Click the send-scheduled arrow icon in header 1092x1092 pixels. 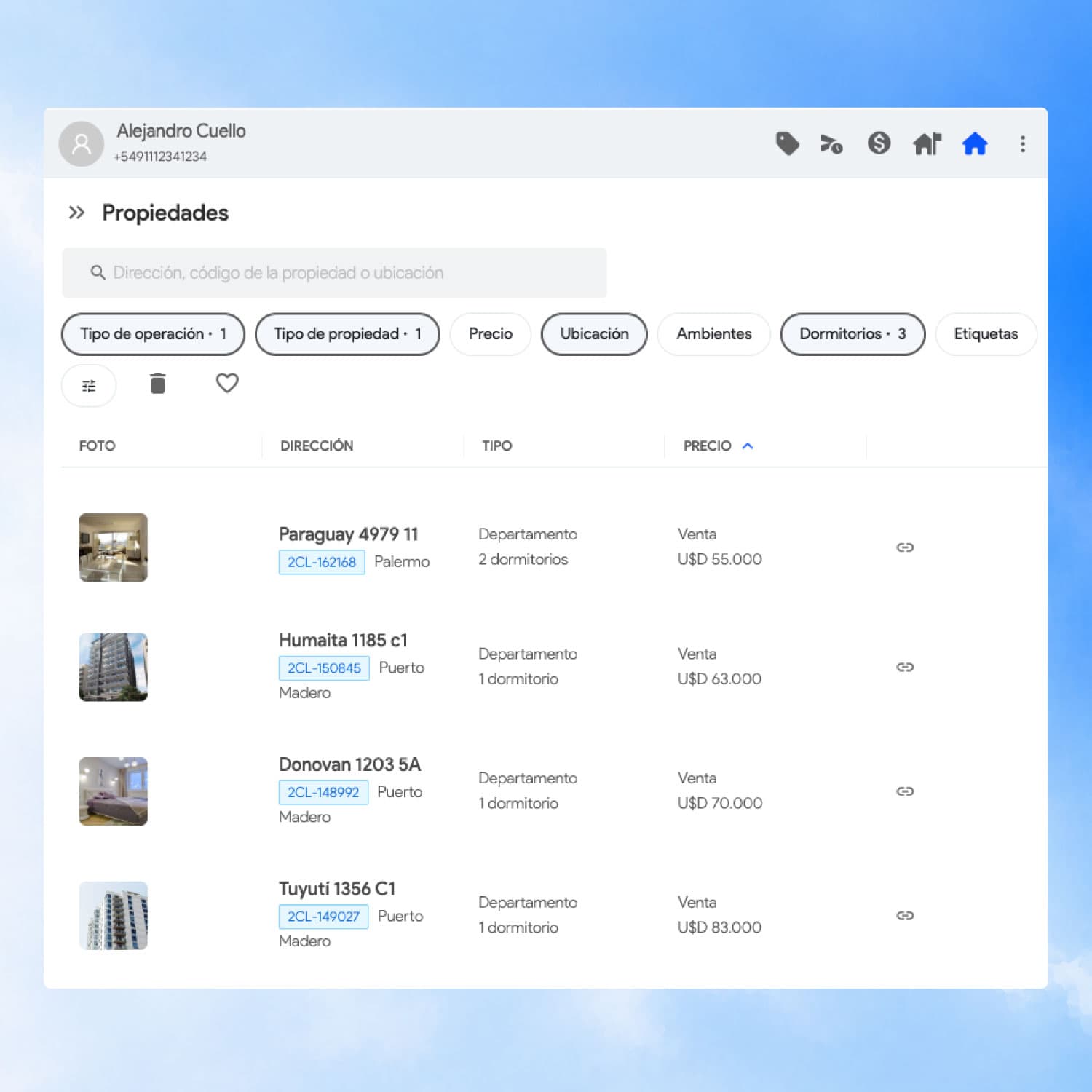pyautogui.click(x=831, y=144)
